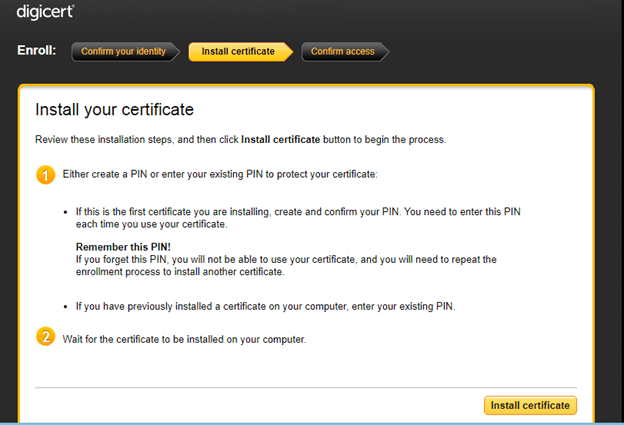Viewport: 624px width, 425px height.
Task: Select the highlighted Install certificate step
Action: coord(238,51)
